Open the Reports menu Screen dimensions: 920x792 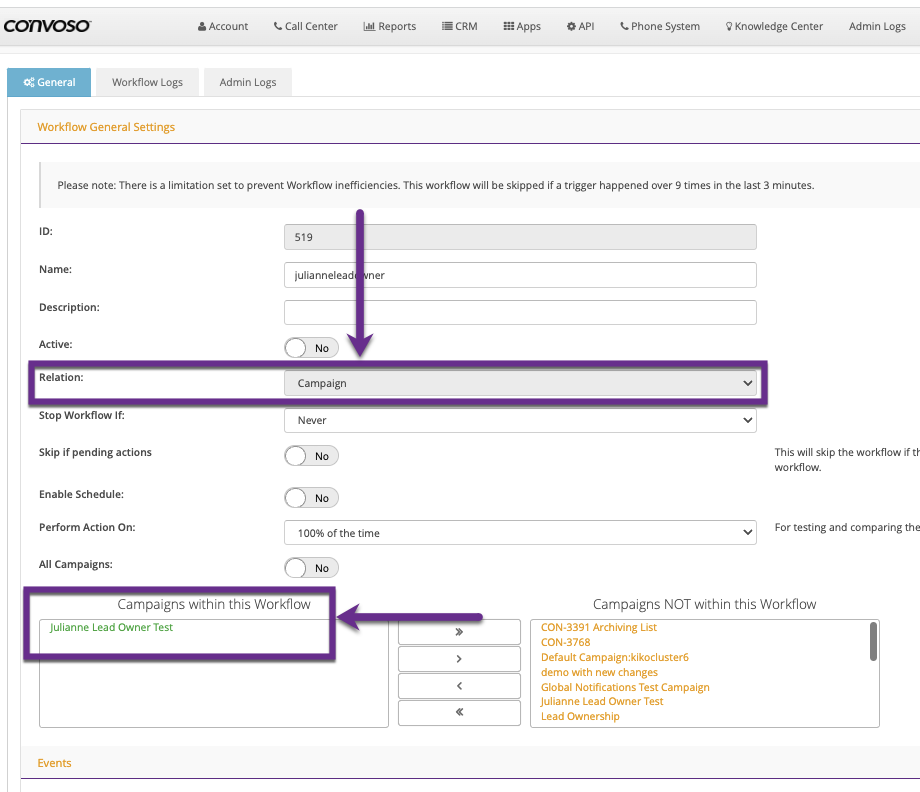tap(389, 26)
